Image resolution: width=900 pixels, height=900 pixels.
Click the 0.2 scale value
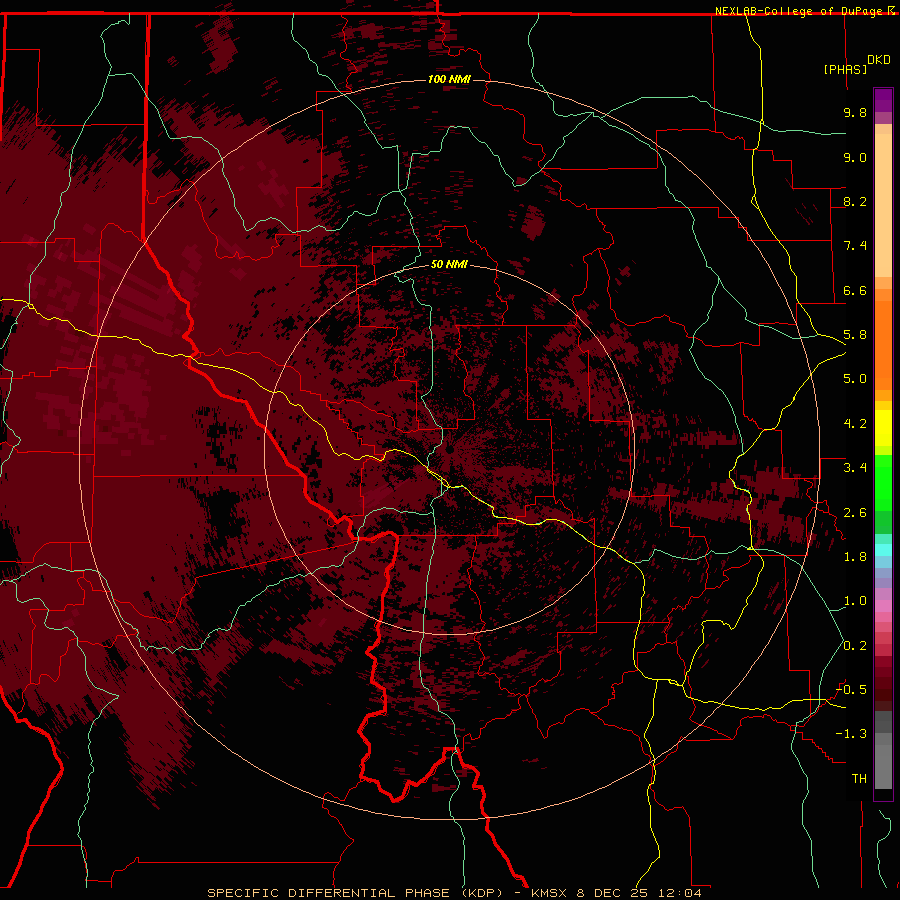855,646
